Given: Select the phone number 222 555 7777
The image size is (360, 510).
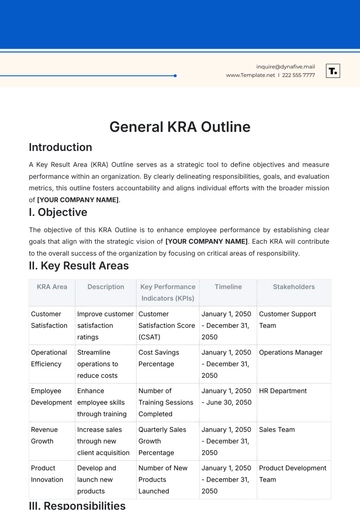Looking at the screenshot, I should tap(298, 75).
